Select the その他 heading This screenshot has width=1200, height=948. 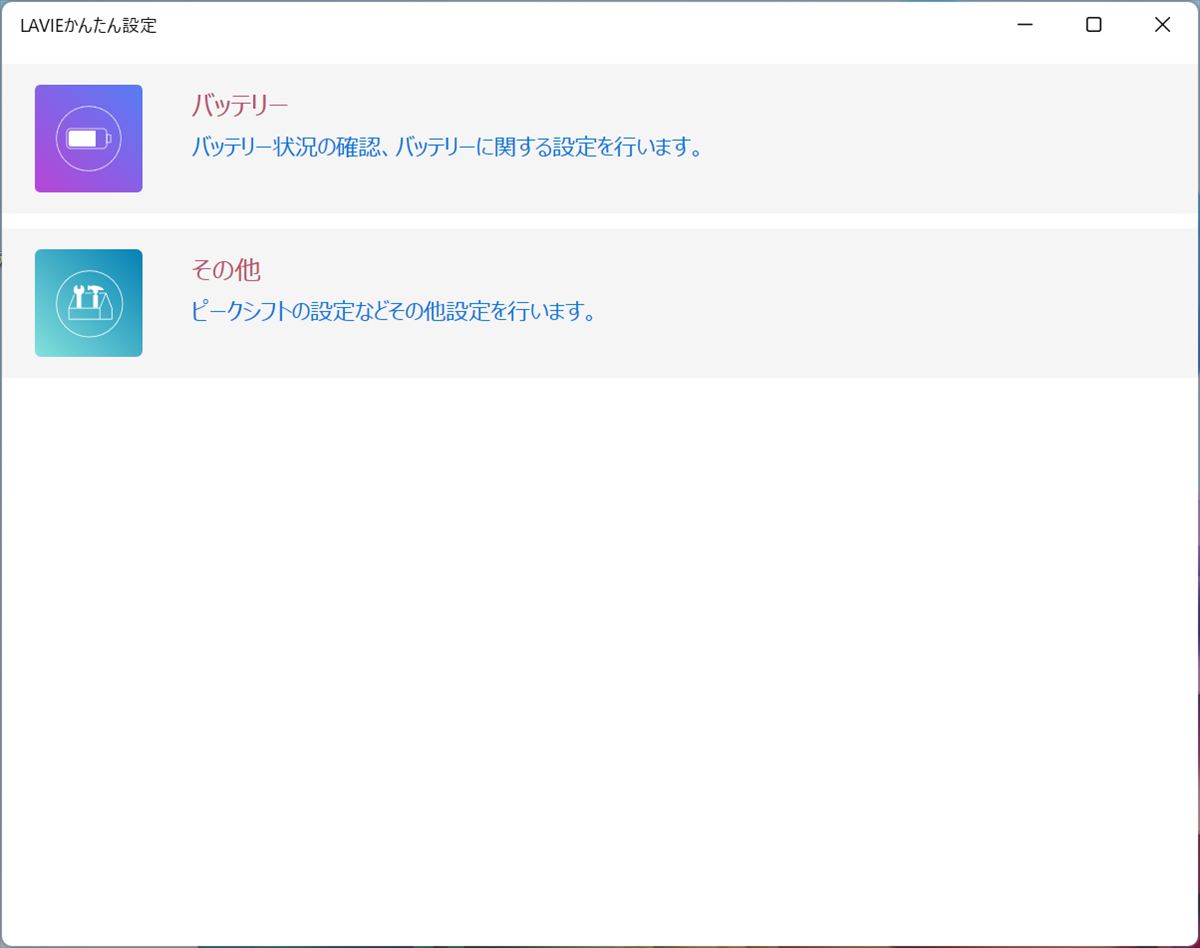point(226,270)
